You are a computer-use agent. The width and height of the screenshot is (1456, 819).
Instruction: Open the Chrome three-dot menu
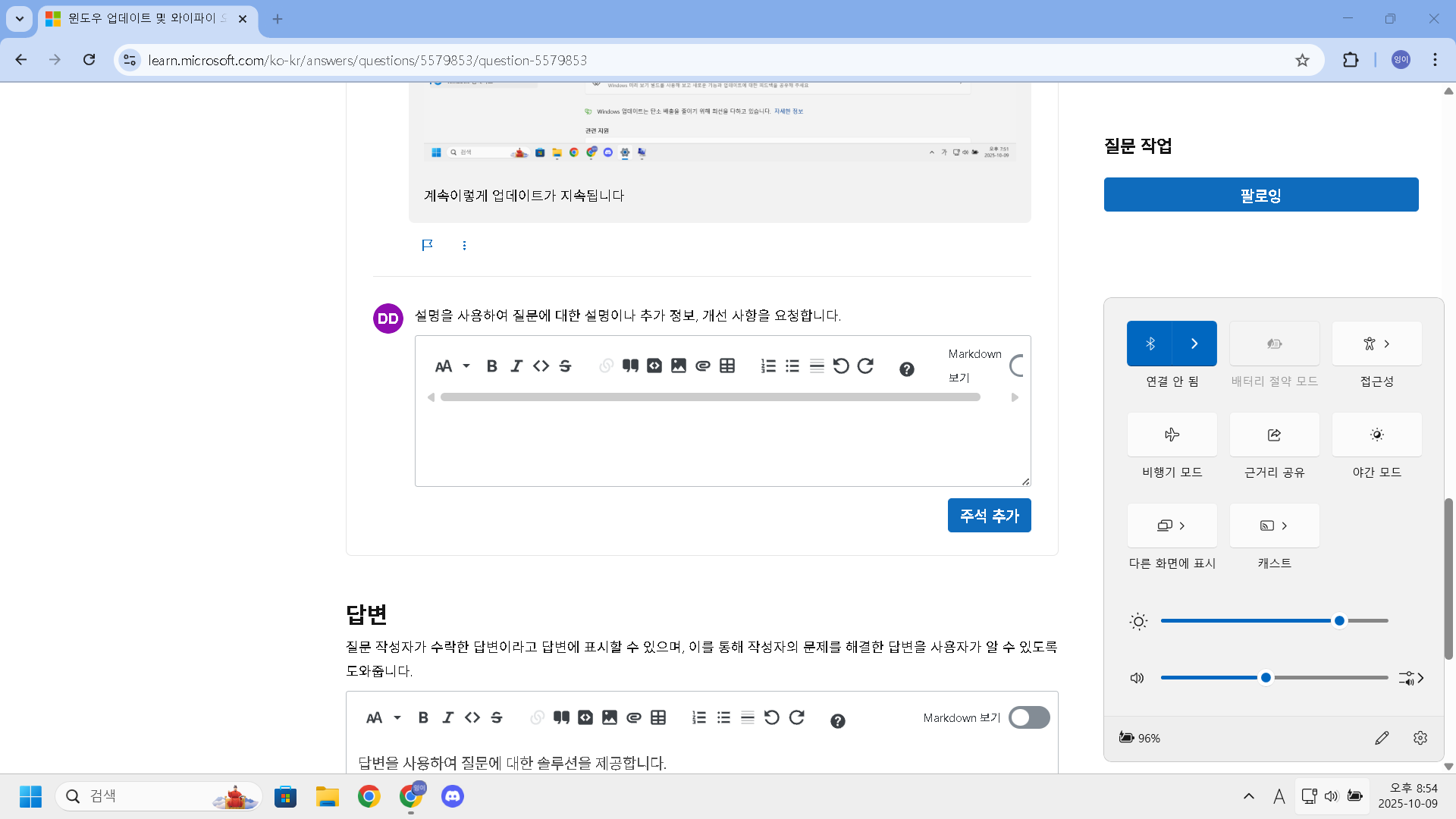(1435, 60)
